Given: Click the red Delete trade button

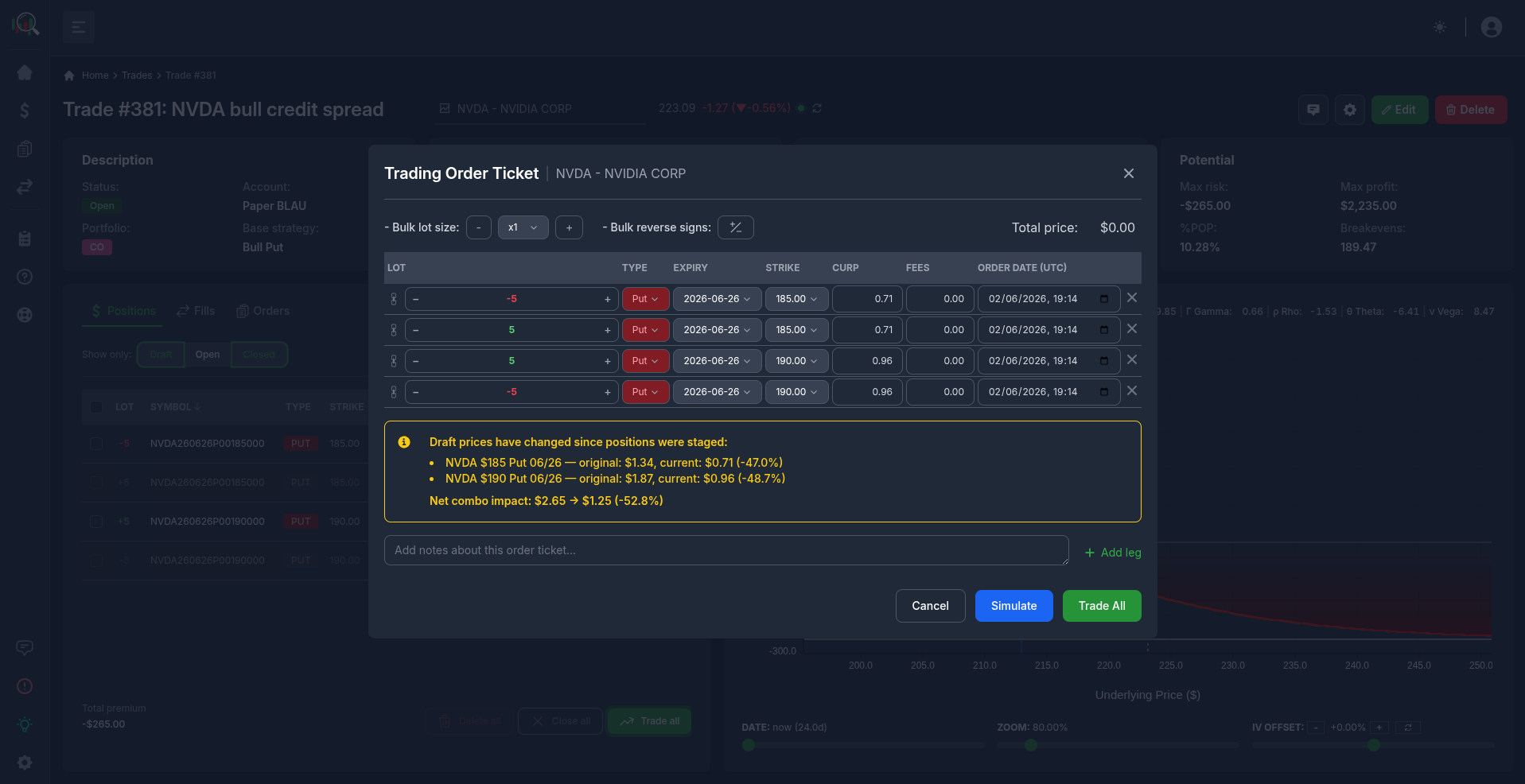Looking at the screenshot, I should point(1471,110).
